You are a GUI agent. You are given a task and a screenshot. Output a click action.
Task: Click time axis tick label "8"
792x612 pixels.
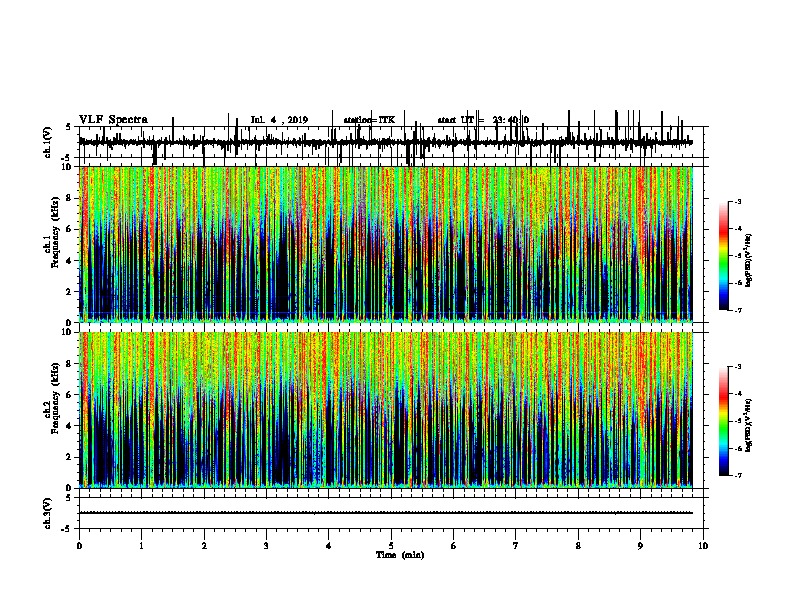coord(578,546)
